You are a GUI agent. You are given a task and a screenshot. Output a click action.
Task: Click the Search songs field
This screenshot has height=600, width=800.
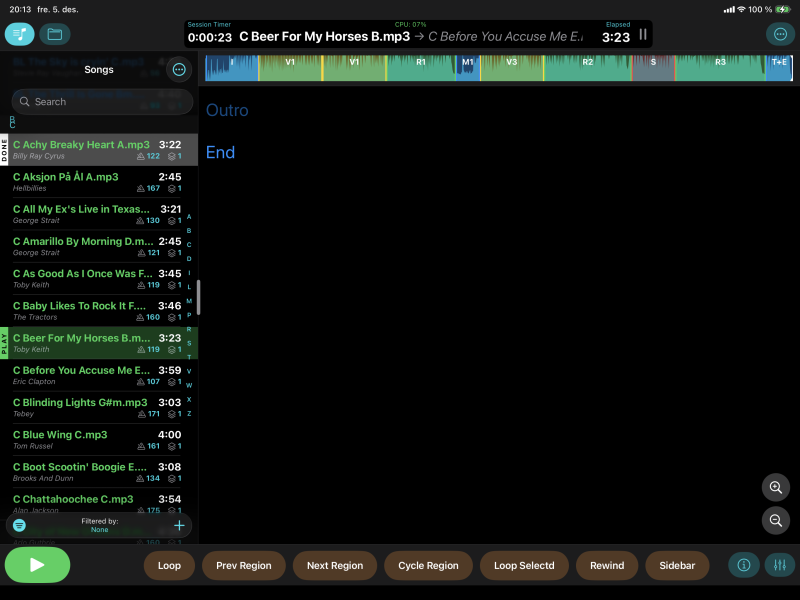(102, 101)
